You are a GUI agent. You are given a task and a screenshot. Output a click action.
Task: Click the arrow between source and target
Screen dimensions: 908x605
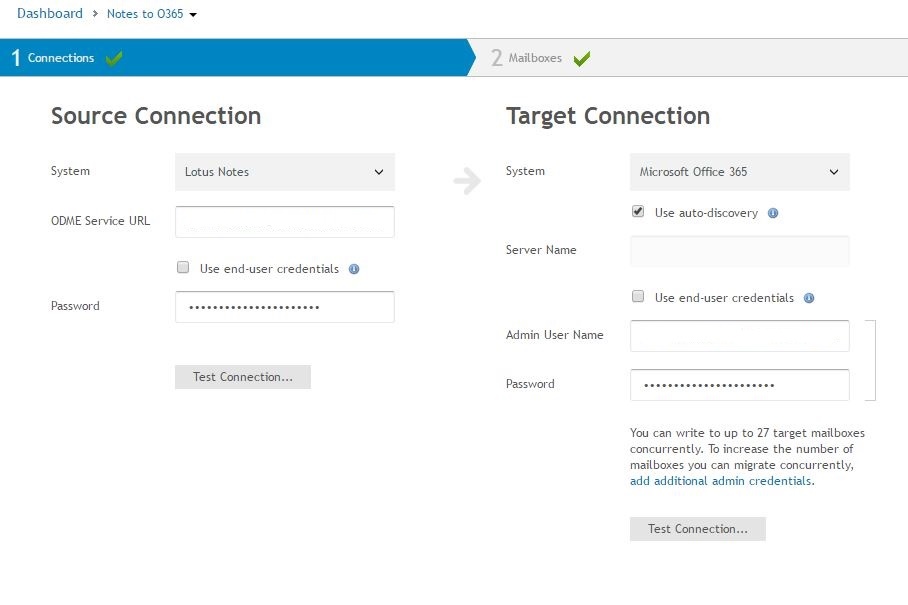click(x=466, y=180)
